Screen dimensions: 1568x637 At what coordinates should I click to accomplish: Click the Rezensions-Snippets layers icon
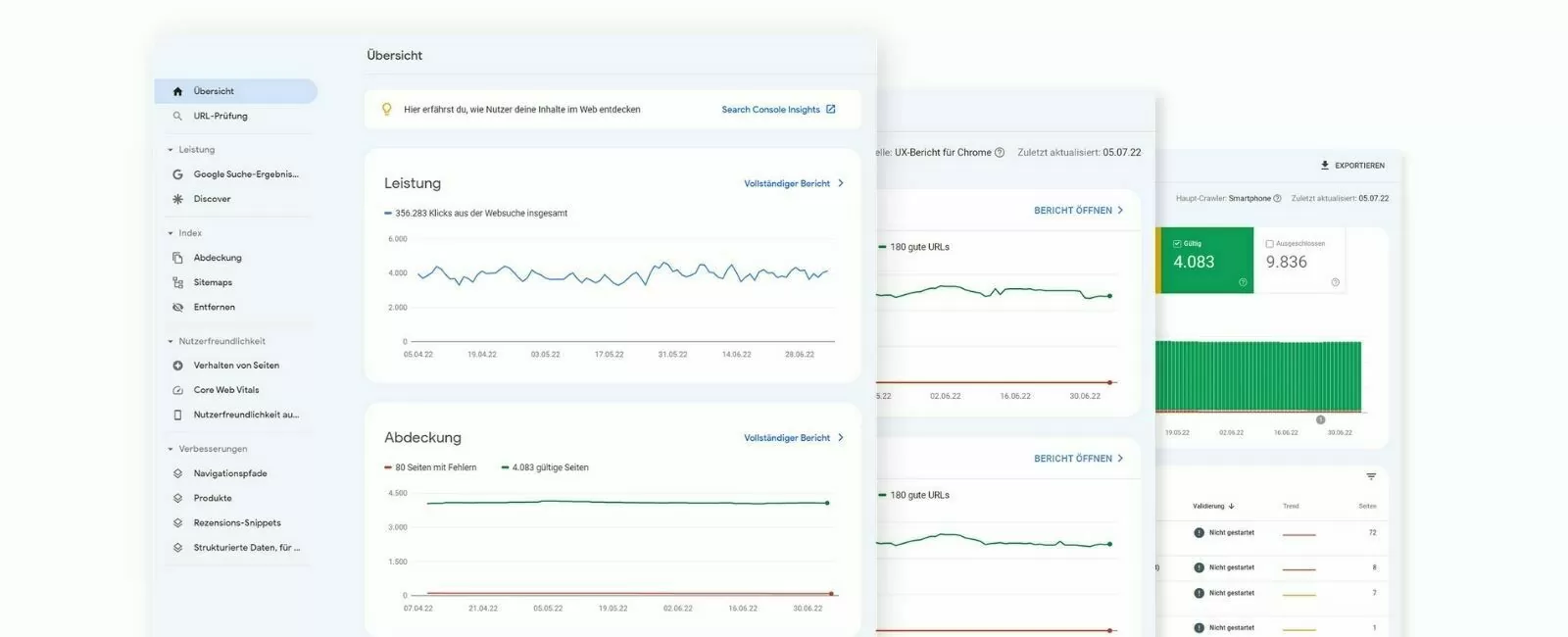coord(177,522)
